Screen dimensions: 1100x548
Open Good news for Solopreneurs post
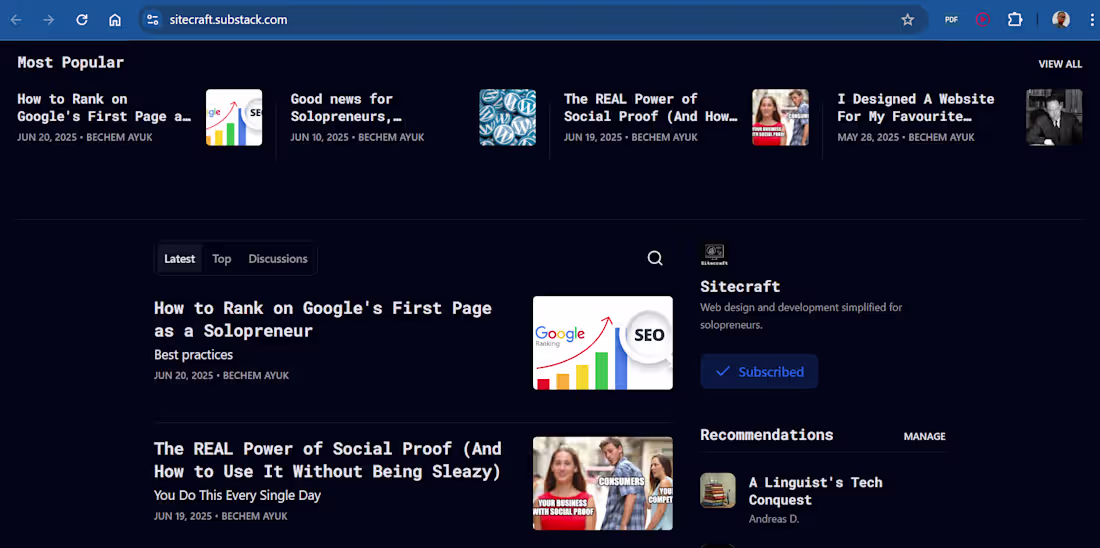347,107
